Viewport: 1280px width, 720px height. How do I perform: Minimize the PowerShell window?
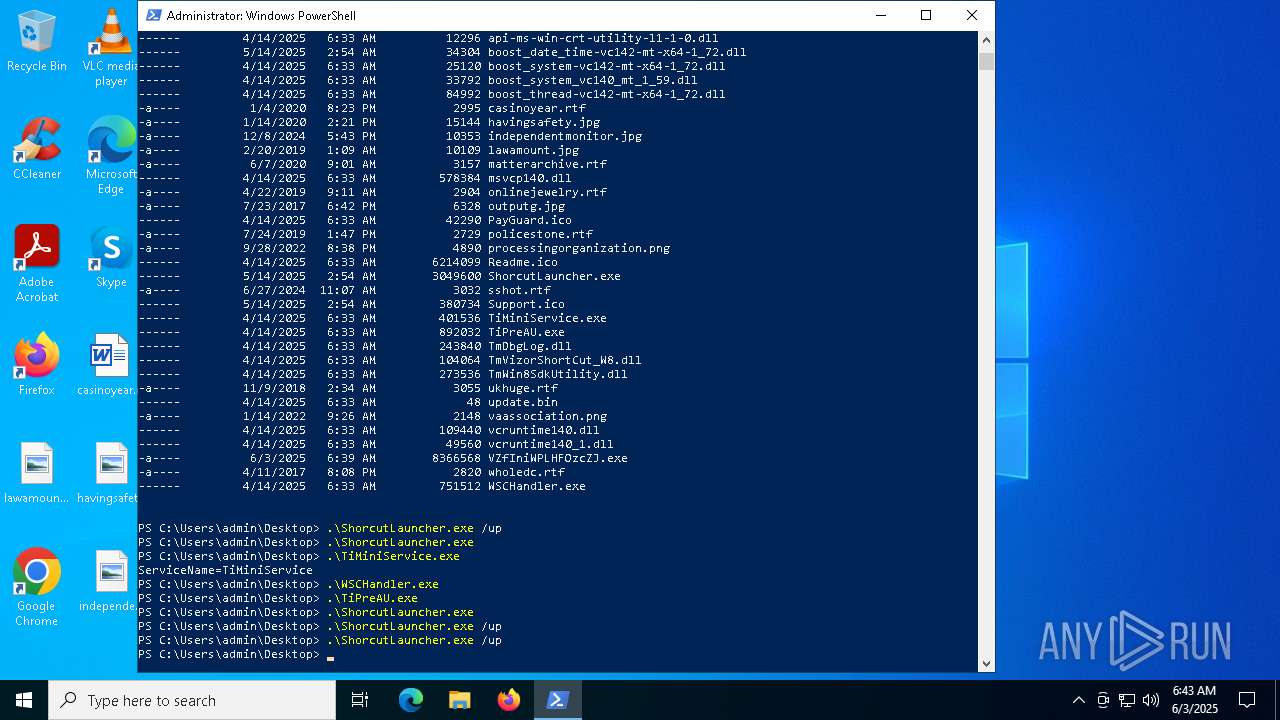tap(881, 15)
